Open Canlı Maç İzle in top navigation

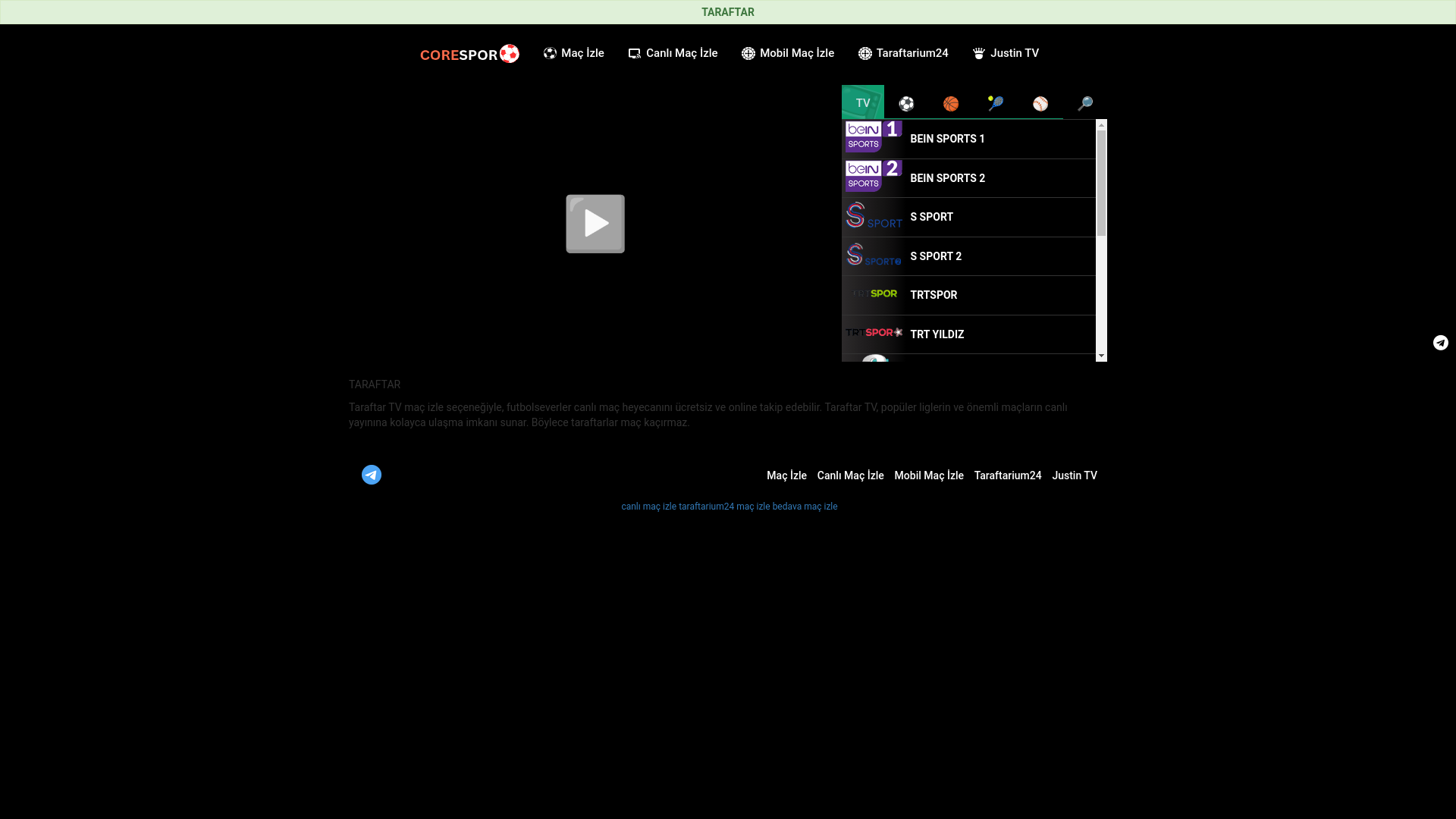point(673,53)
